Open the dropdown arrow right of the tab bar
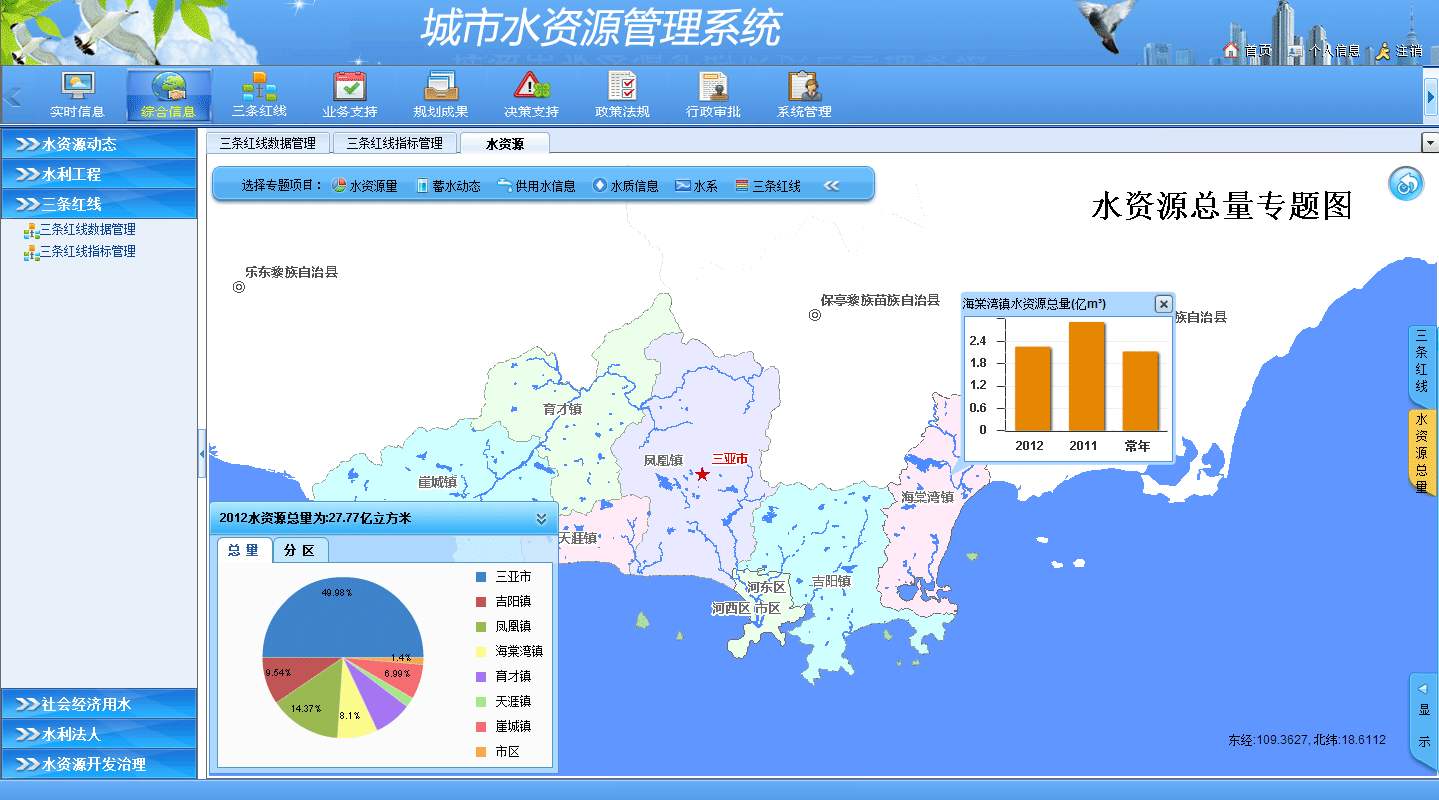 coord(1432,142)
